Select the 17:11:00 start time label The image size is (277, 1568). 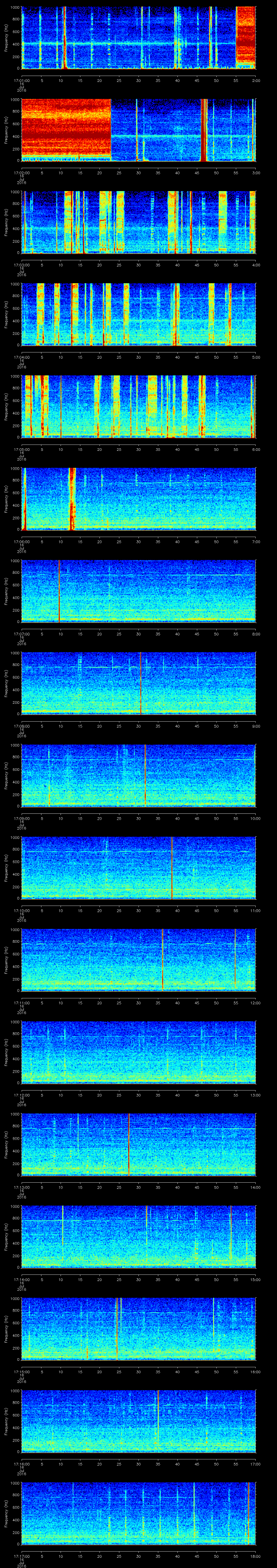(x=21, y=1003)
